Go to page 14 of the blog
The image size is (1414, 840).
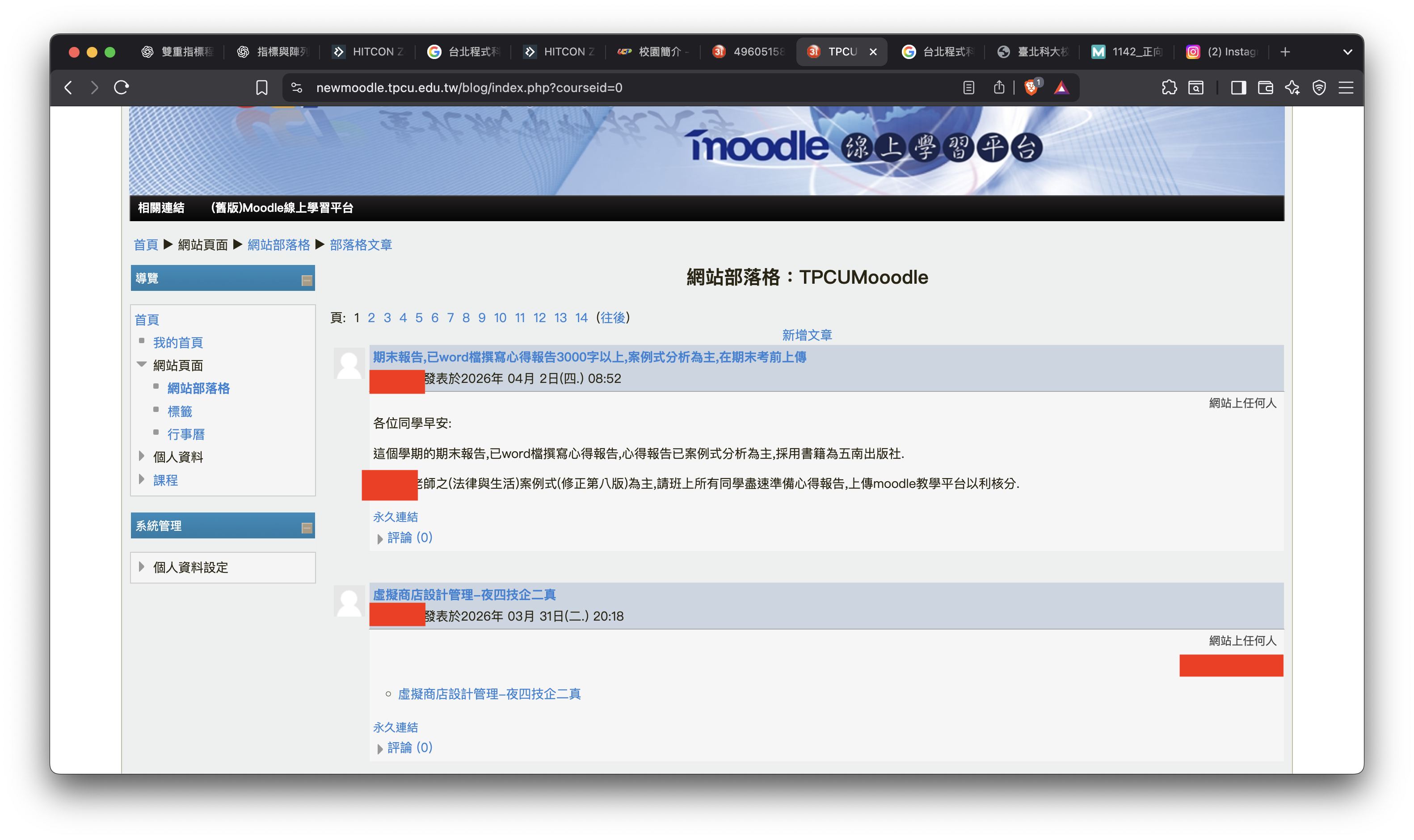pos(581,318)
